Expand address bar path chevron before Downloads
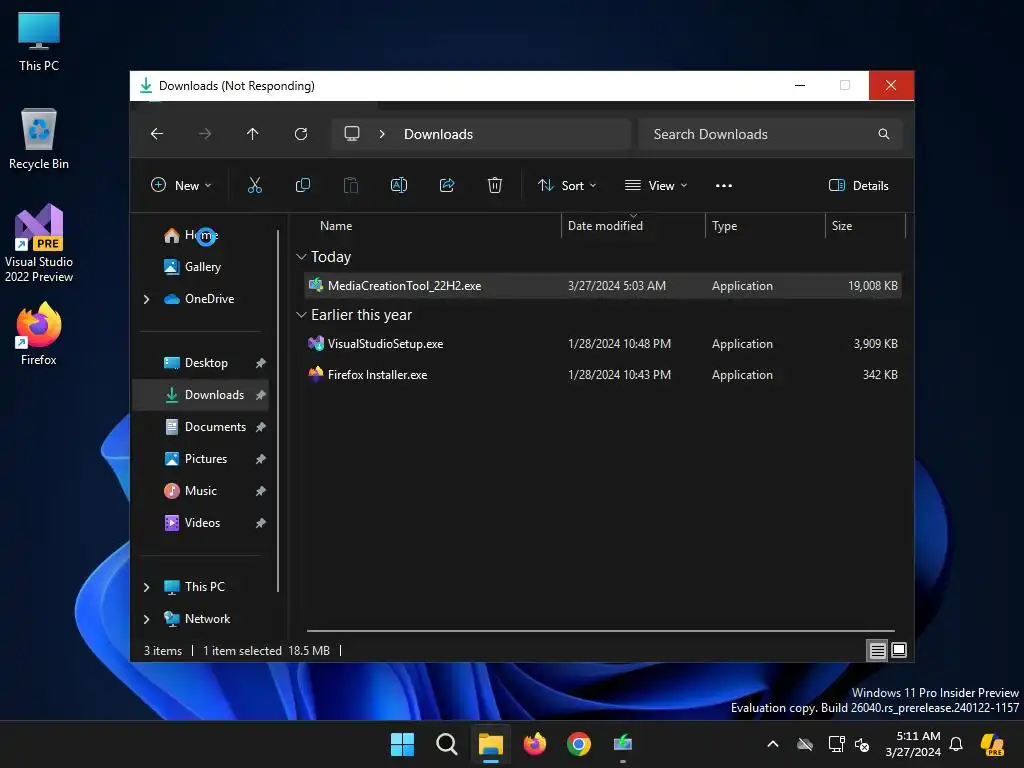The image size is (1024, 768). click(382, 134)
